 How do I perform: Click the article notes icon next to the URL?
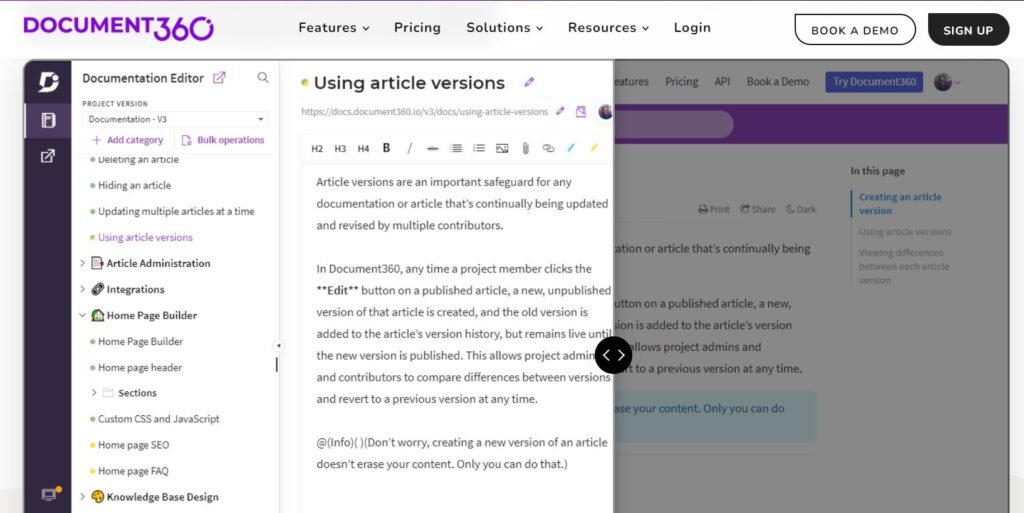pyautogui.click(x=581, y=112)
